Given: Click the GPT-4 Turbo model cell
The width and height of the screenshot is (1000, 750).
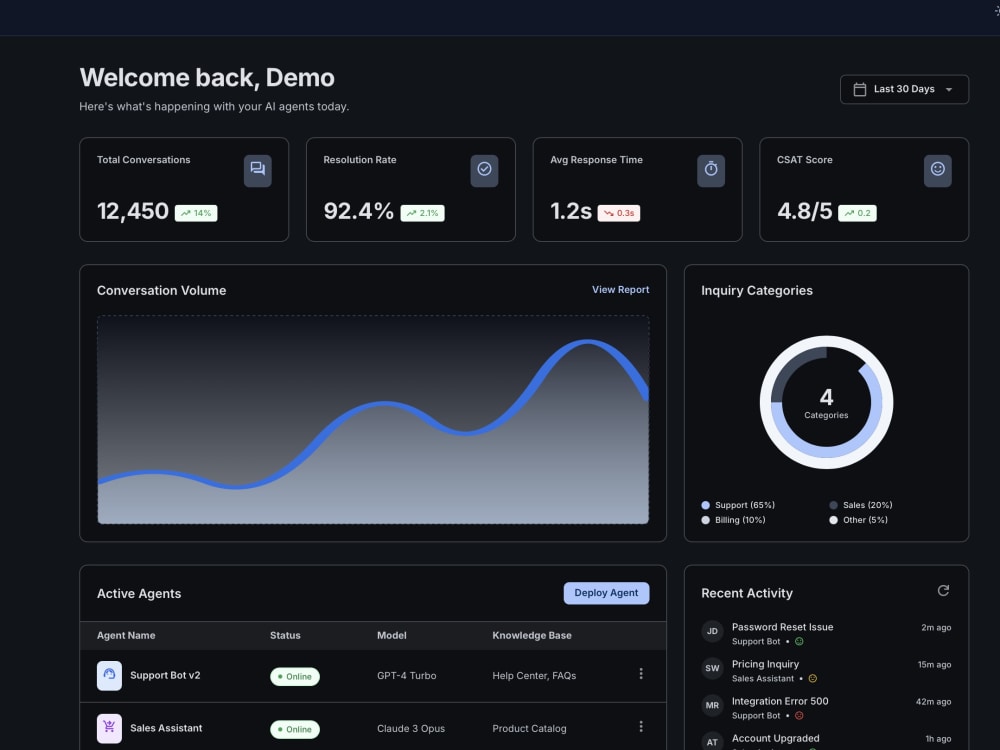Looking at the screenshot, I should click(x=406, y=676).
